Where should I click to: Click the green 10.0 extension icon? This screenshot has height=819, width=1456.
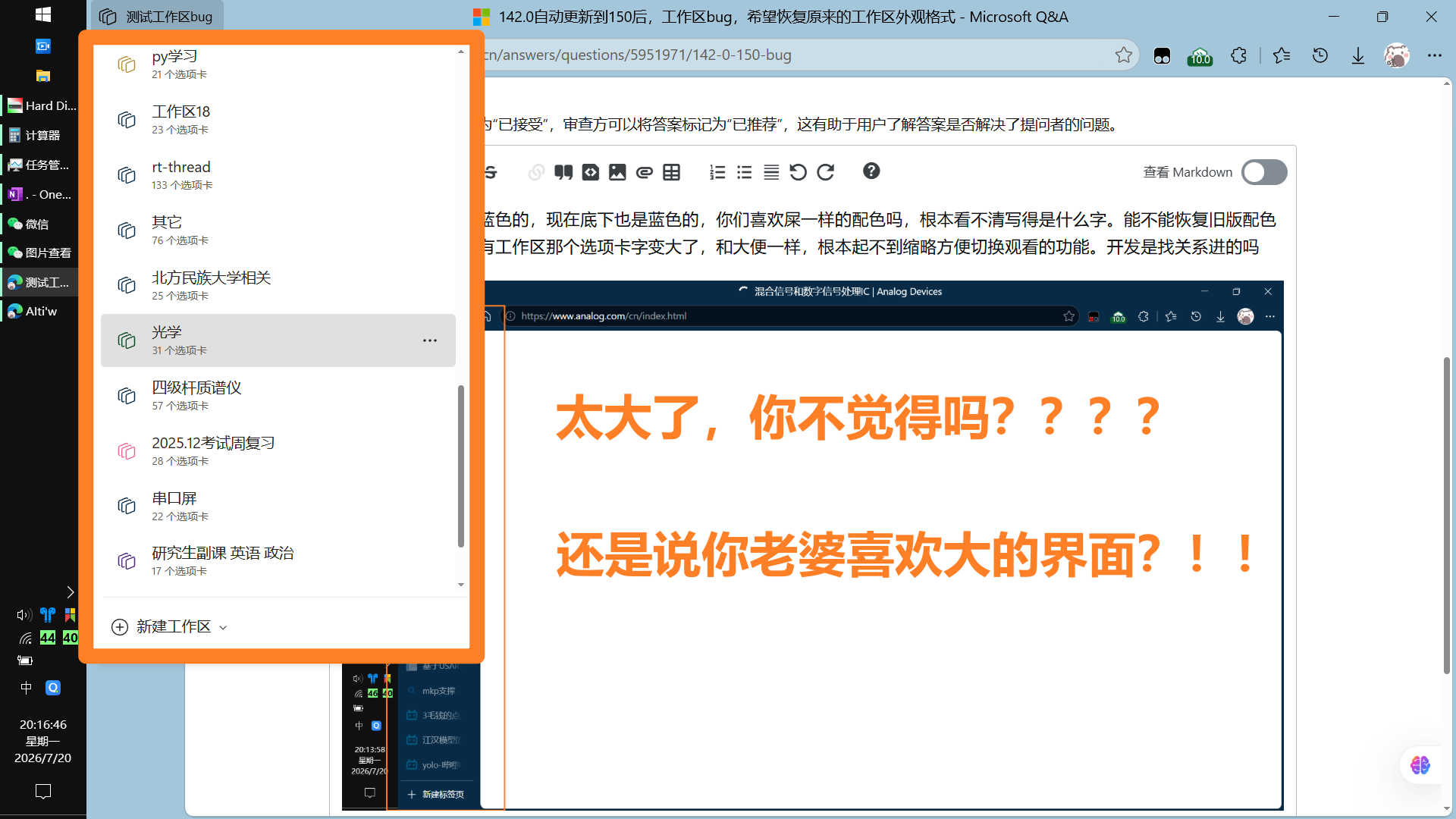pyautogui.click(x=1200, y=56)
